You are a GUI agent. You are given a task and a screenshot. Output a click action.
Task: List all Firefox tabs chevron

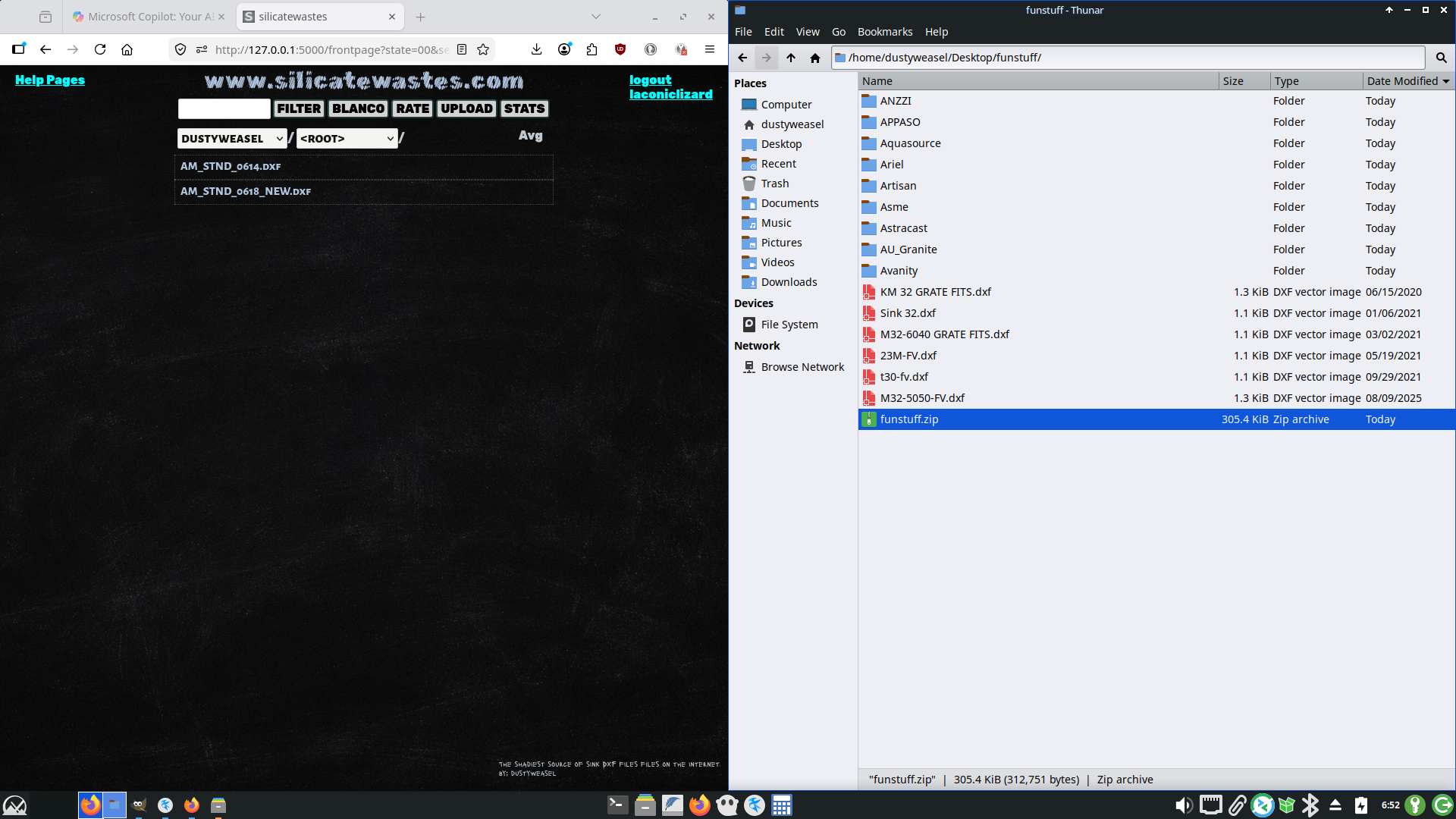pyautogui.click(x=596, y=17)
